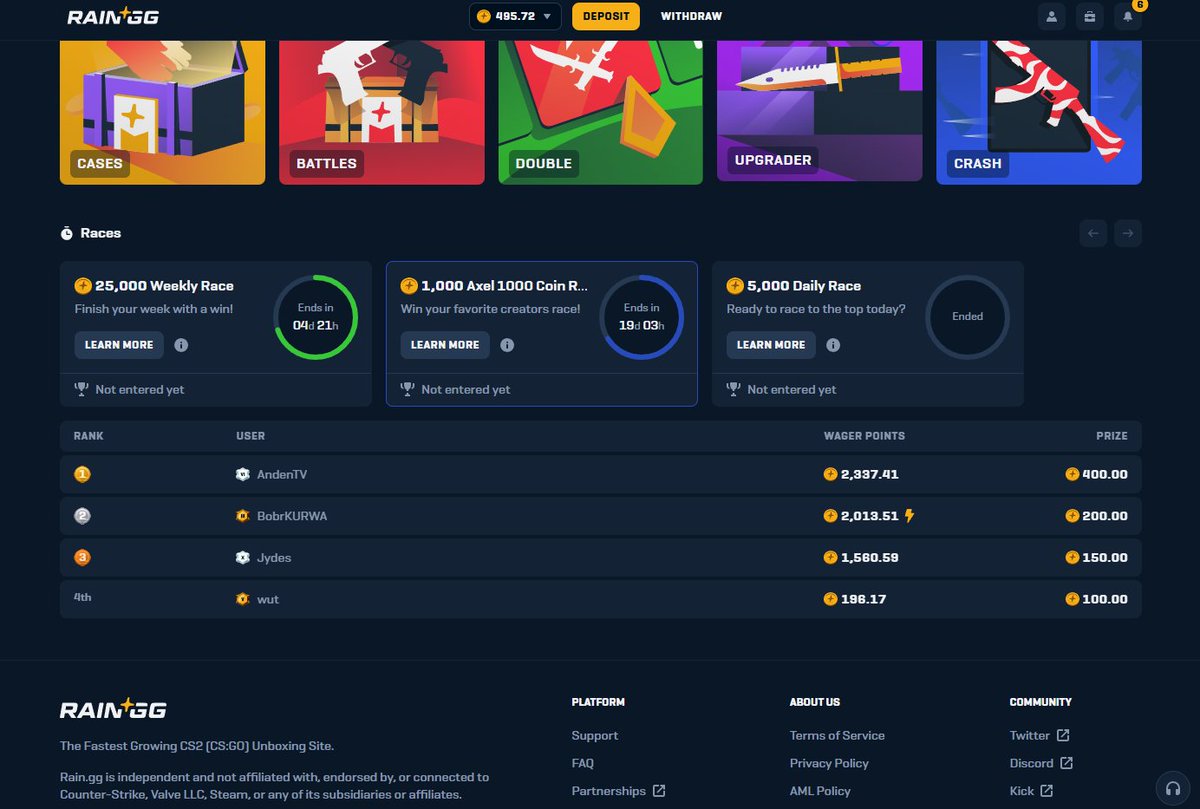Click the Daily Race Ended ring
This screenshot has width=1200, height=809.
[x=967, y=317]
